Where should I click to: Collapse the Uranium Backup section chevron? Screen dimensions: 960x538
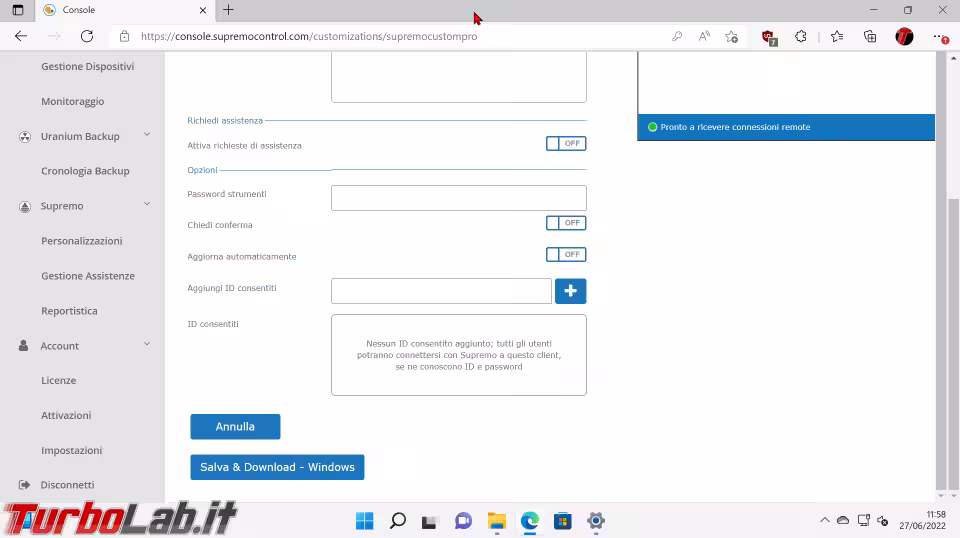tap(147, 135)
